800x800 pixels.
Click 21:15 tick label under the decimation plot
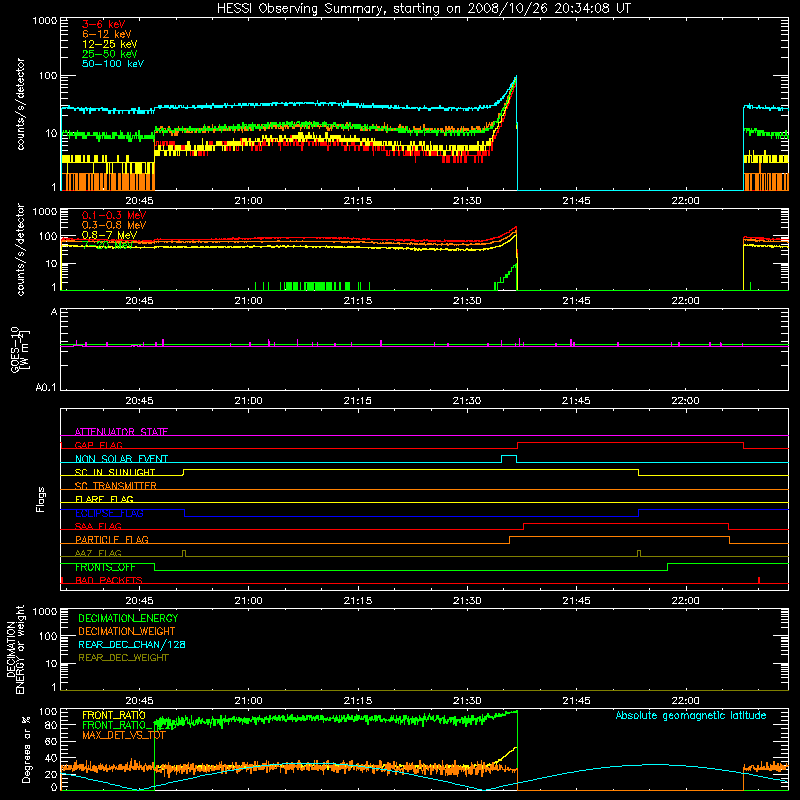pos(358,701)
